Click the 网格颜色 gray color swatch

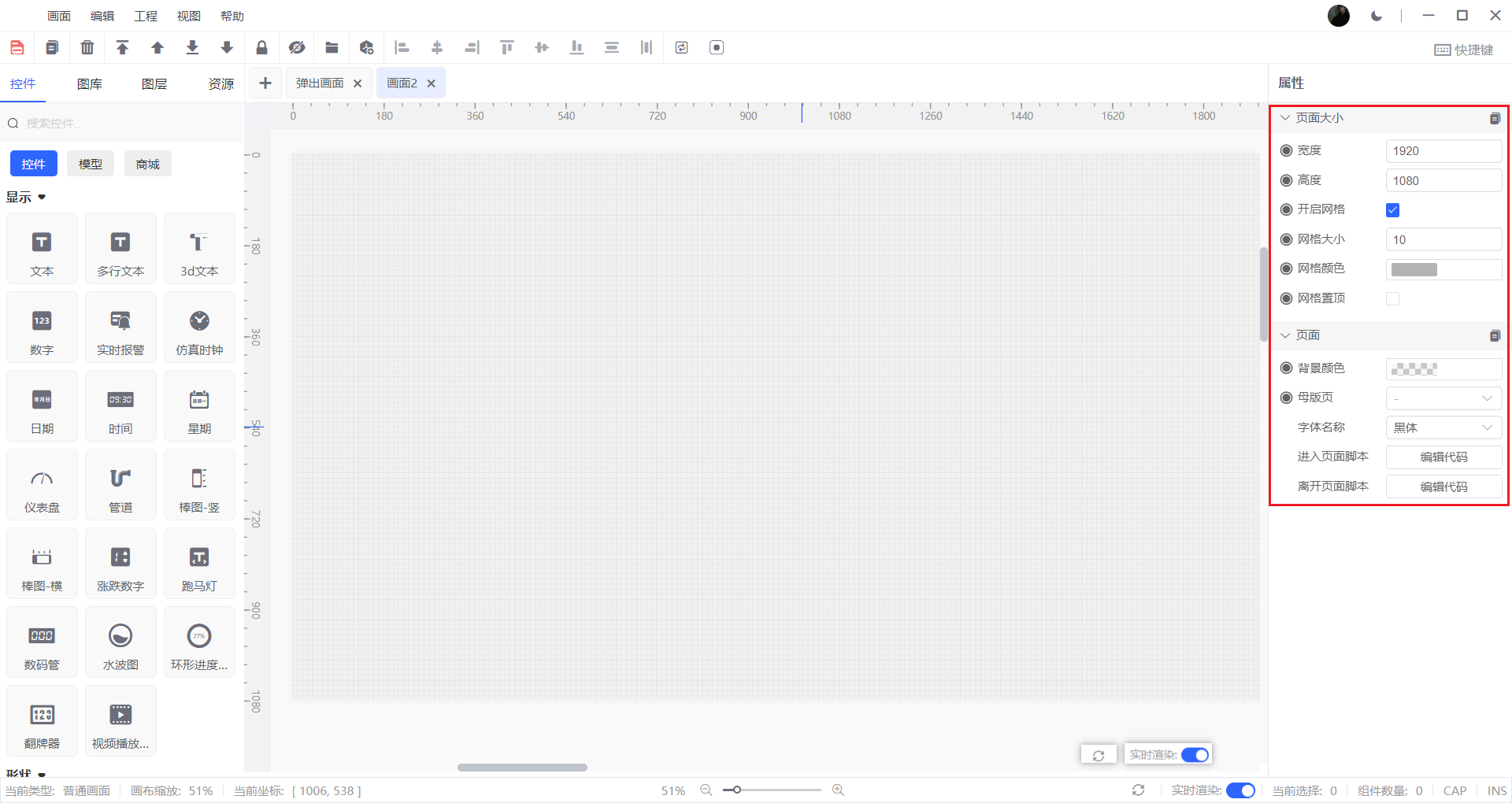coord(1414,270)
